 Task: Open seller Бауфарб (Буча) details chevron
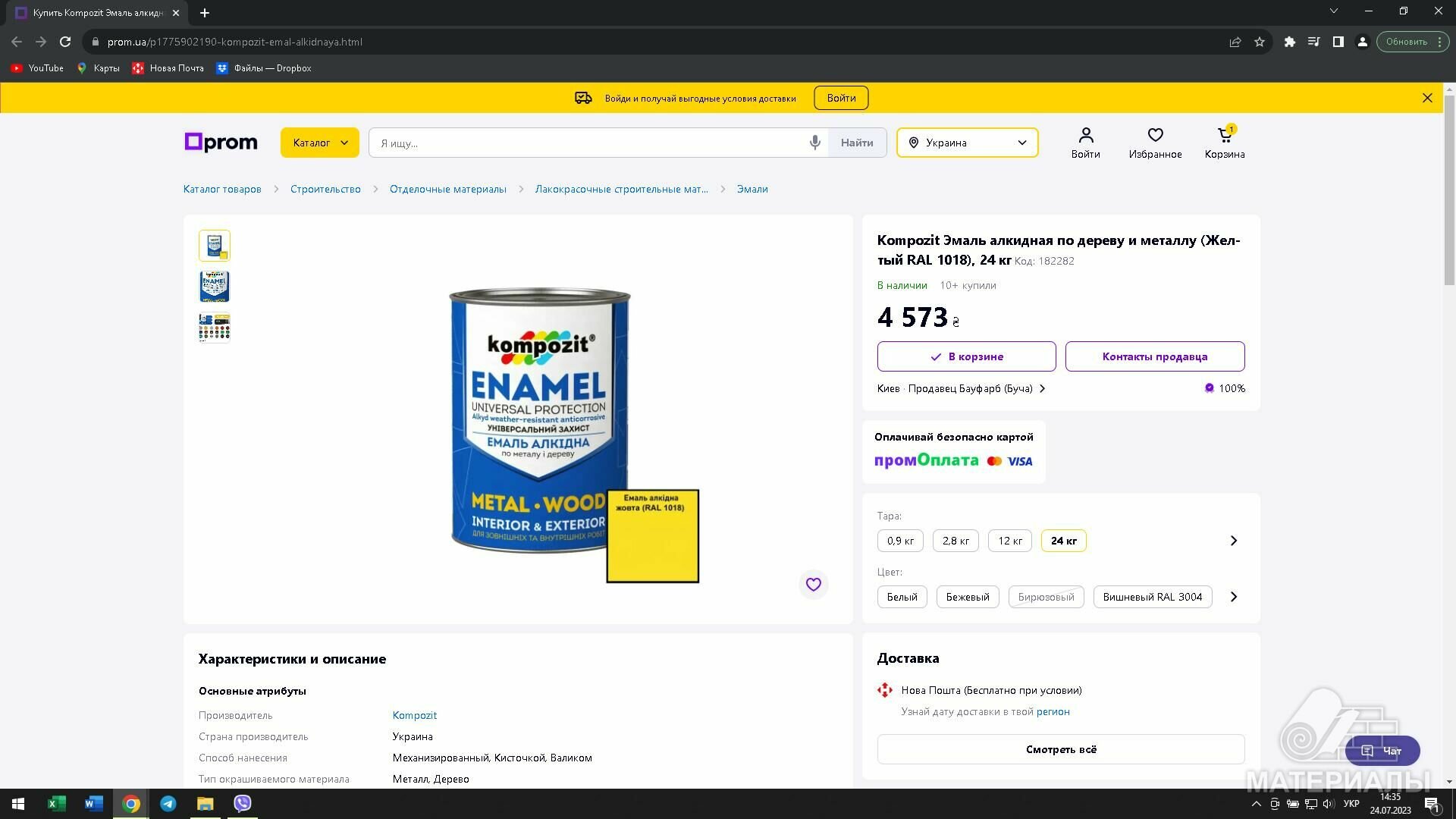tap(1043, 388)
